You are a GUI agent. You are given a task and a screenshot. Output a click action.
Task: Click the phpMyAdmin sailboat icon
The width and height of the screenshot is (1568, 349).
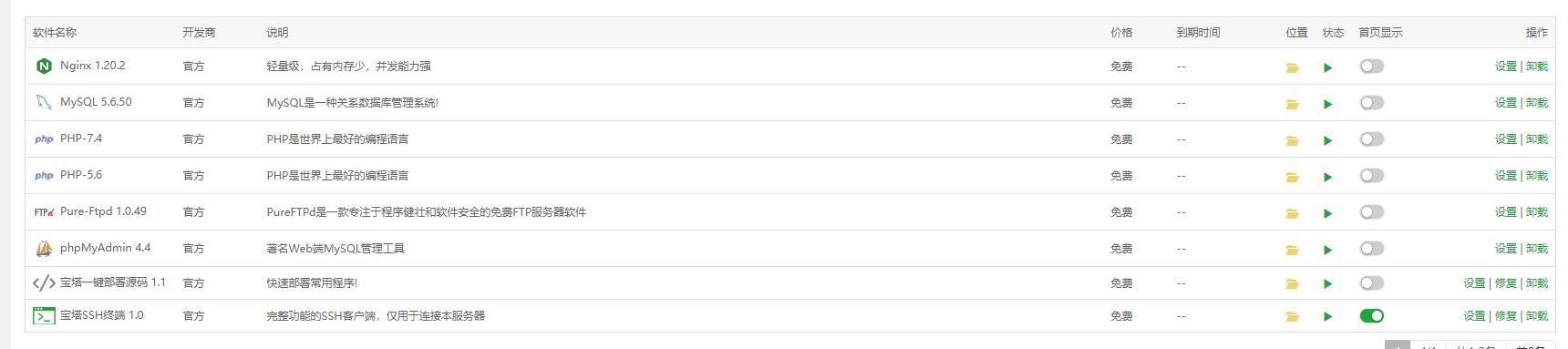coord(44,249)
